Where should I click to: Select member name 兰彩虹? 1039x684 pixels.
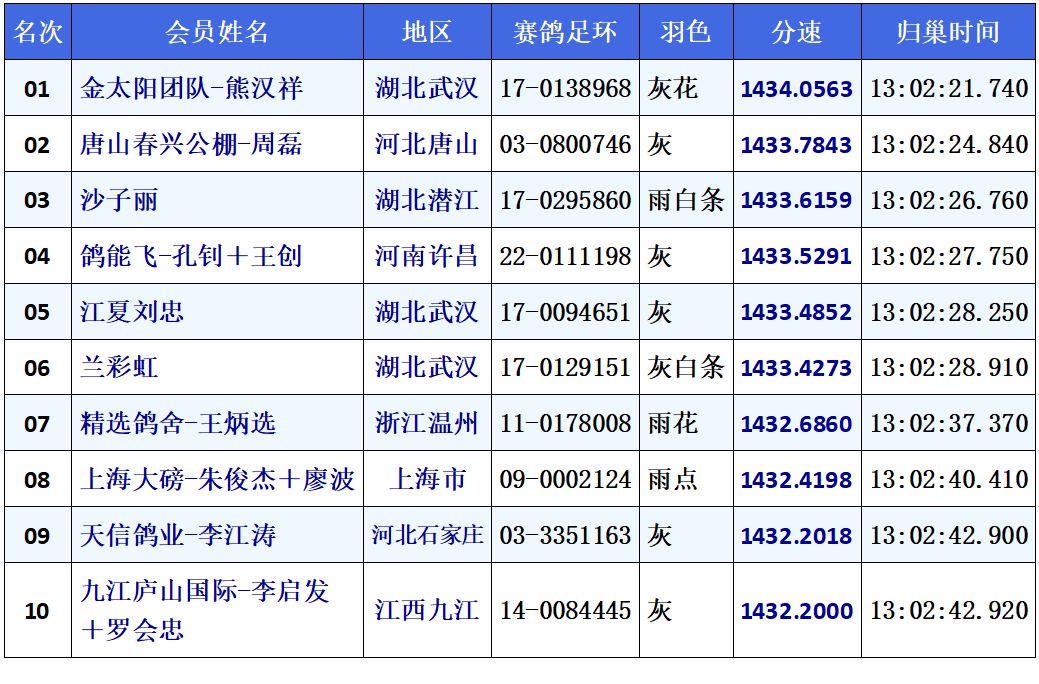coord(119,368)
